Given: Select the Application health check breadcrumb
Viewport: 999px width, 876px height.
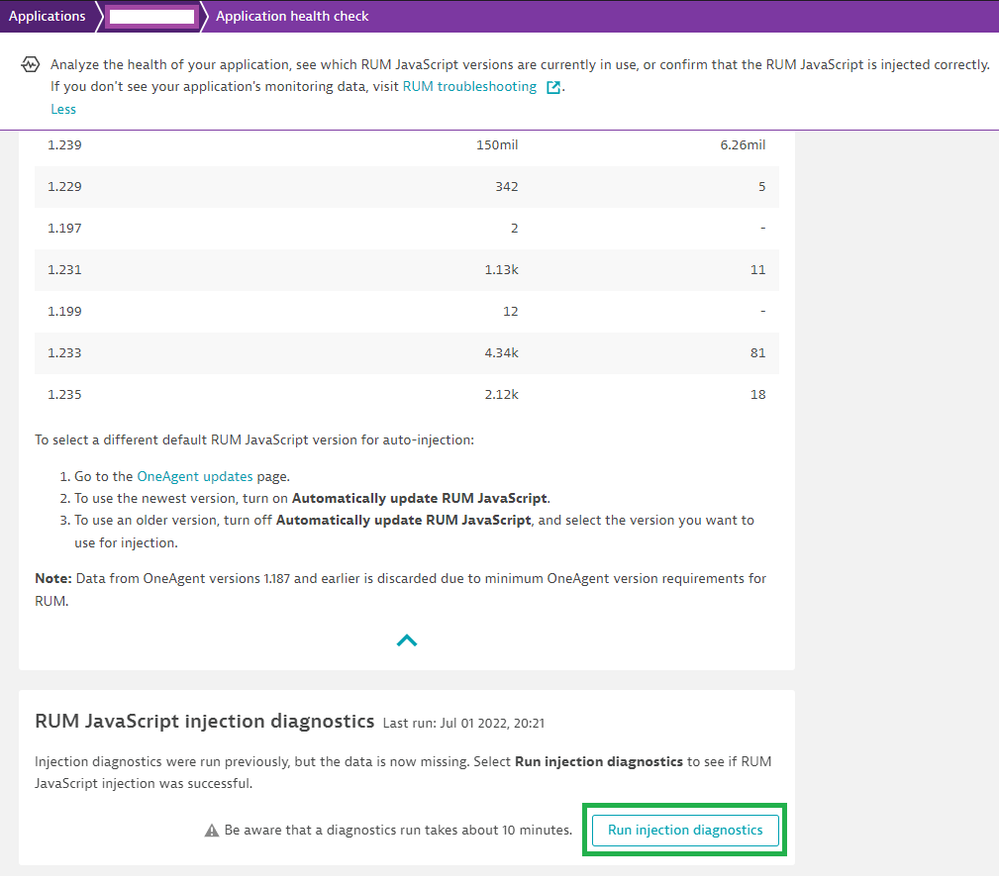Looking at the screenshot, I should click(292, 16).
